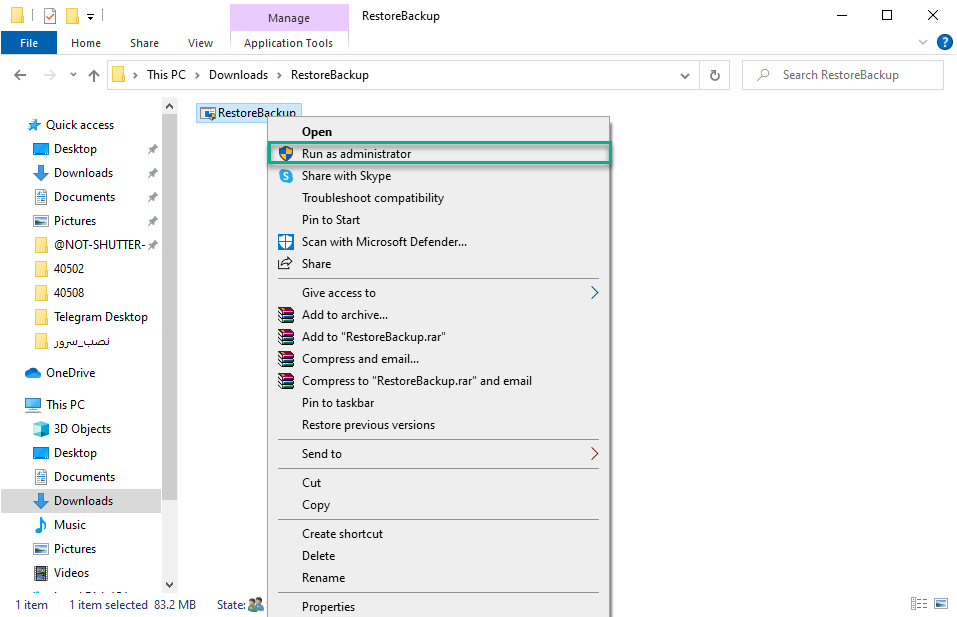Select Compress to "RestoreBackup.rar" and email
The width and height of the screenshot is (957, 617).
click(439, 381)
